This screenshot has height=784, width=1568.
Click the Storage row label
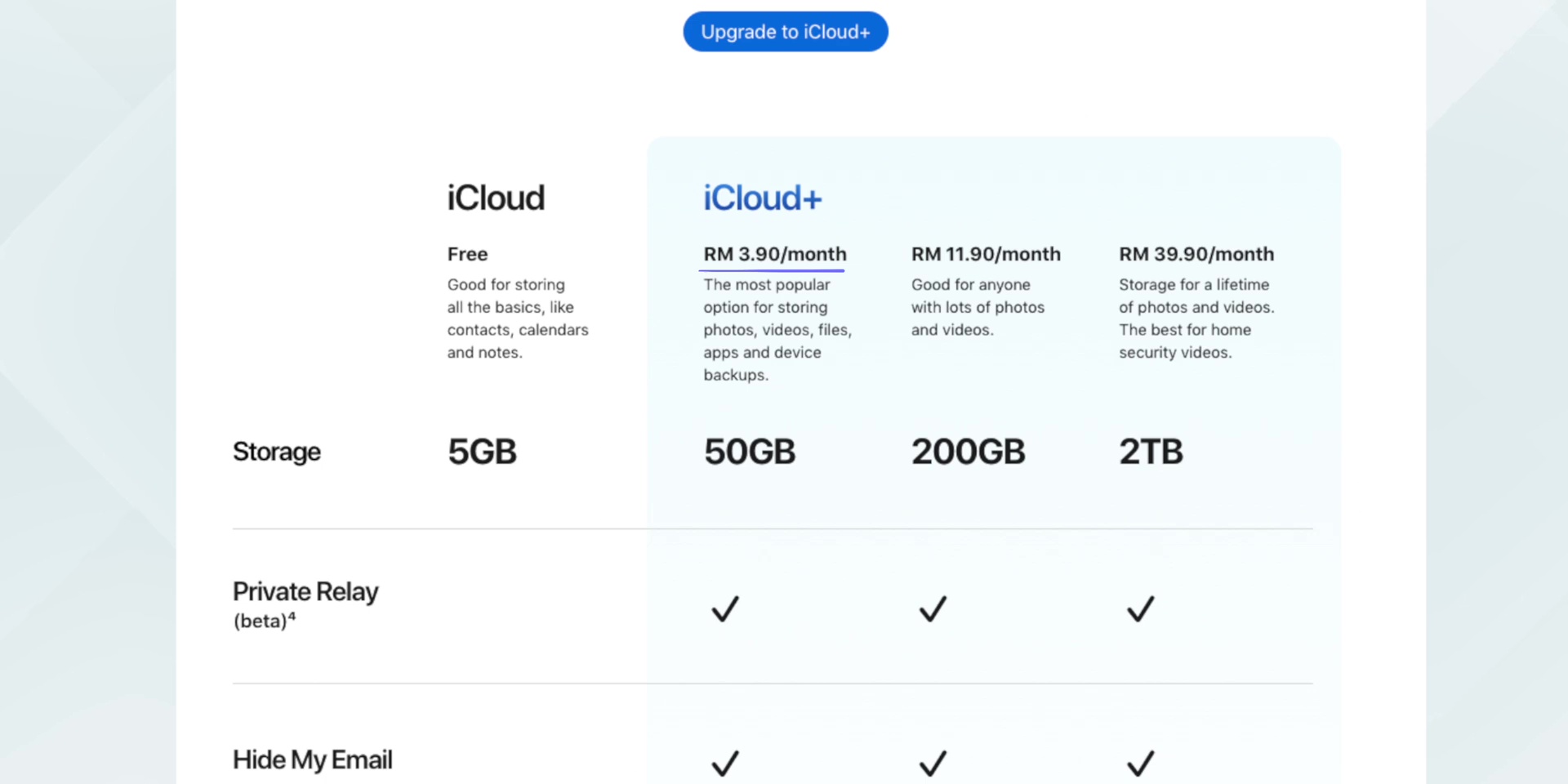pyautogui.click(x=277, y=452)
